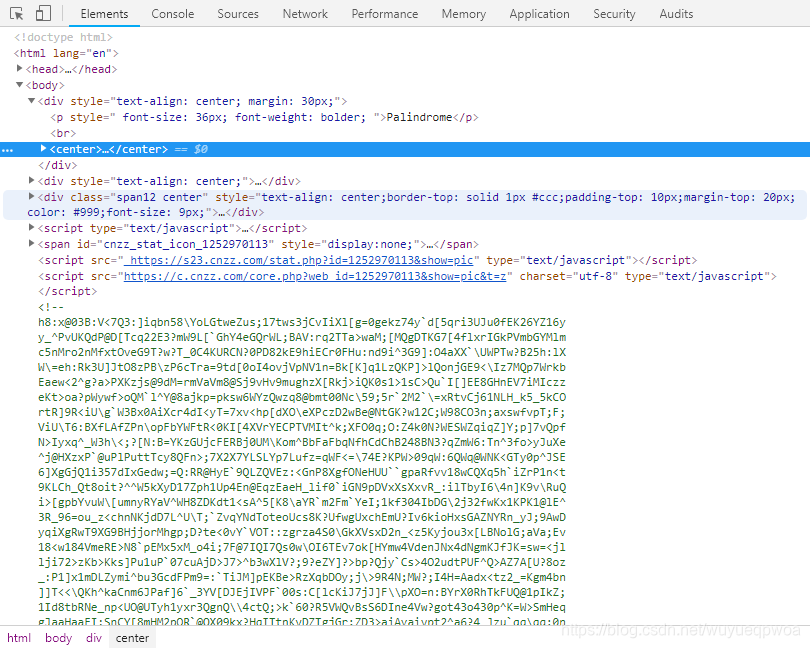This screenshot has height=648, width=810.
Task: Click the comment line starting with ViU\T6:BXfLAfZPn
Action: click(302, 427)
